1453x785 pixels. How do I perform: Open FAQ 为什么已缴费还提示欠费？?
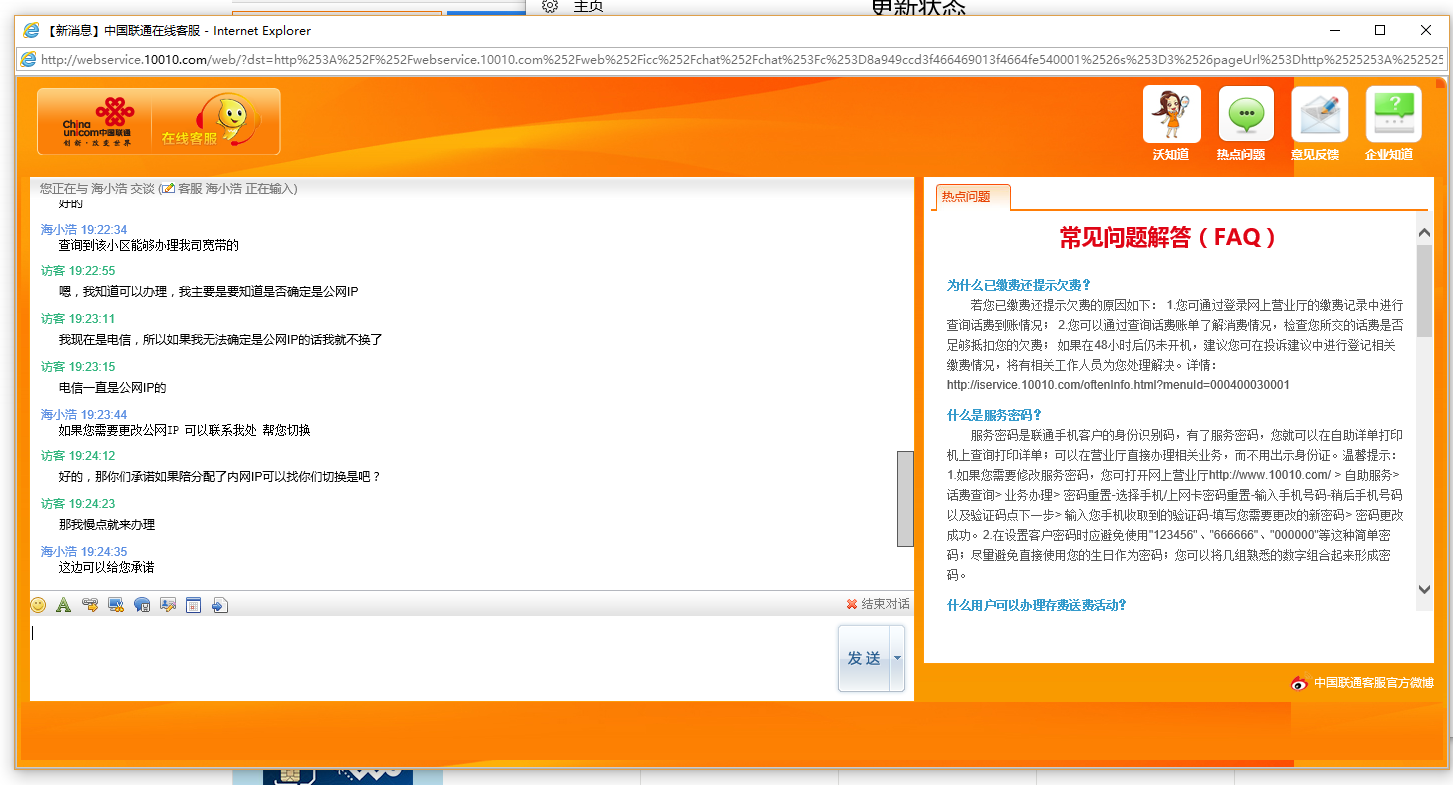pyautogui.click(x=1019, y=285)
